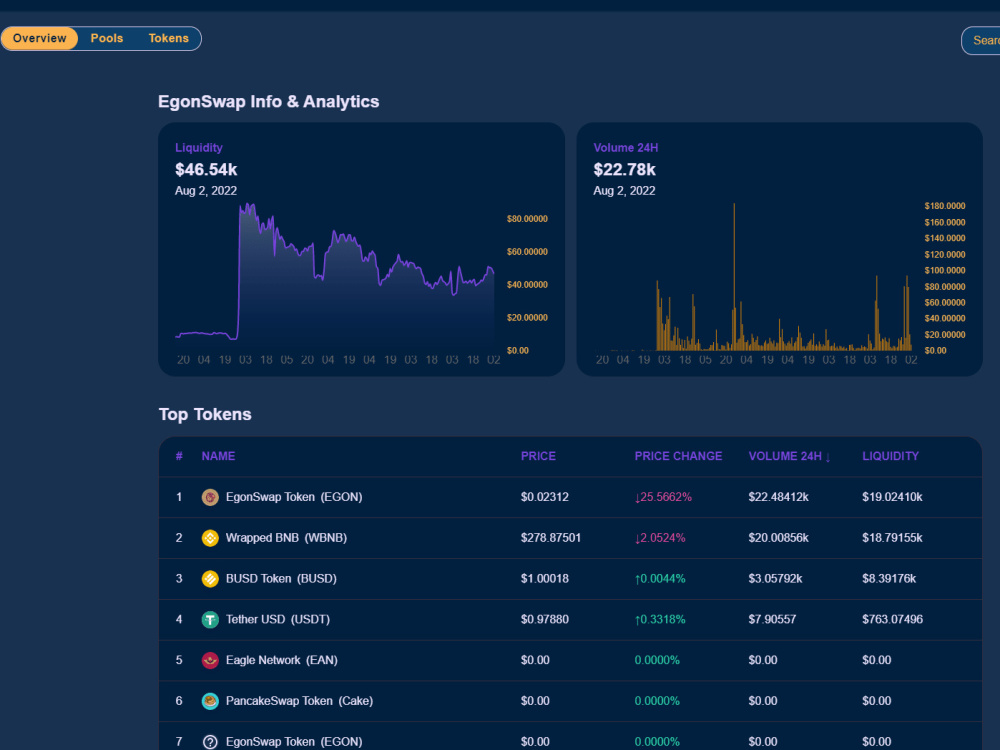Open EgonSwap Token (EGON) row 7

[570, 737]
